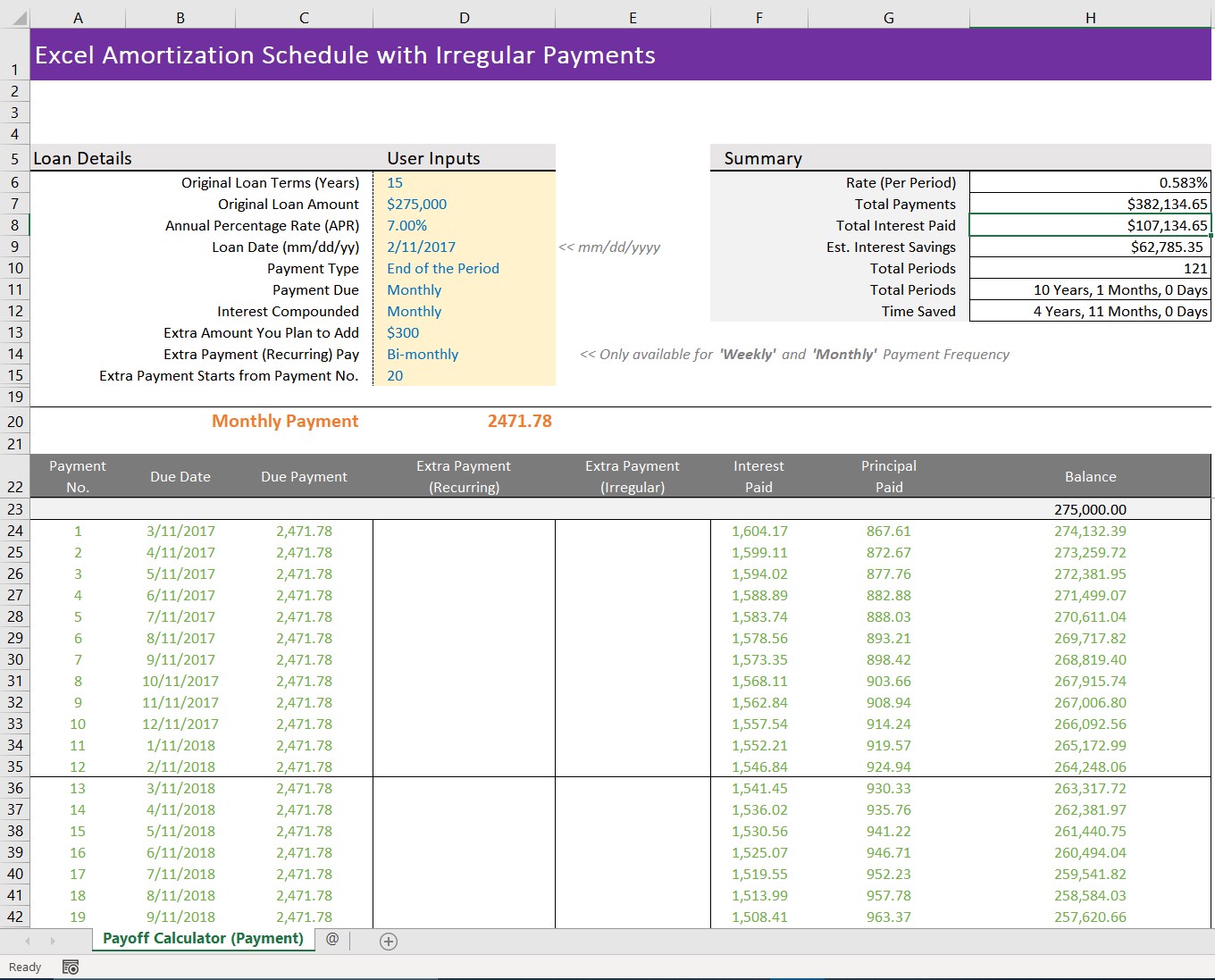Image resolution: width=1215 pixels, height=980 pixels.
Task: Click Total Payments value $382,134.65
Action: pos(1090,204)
